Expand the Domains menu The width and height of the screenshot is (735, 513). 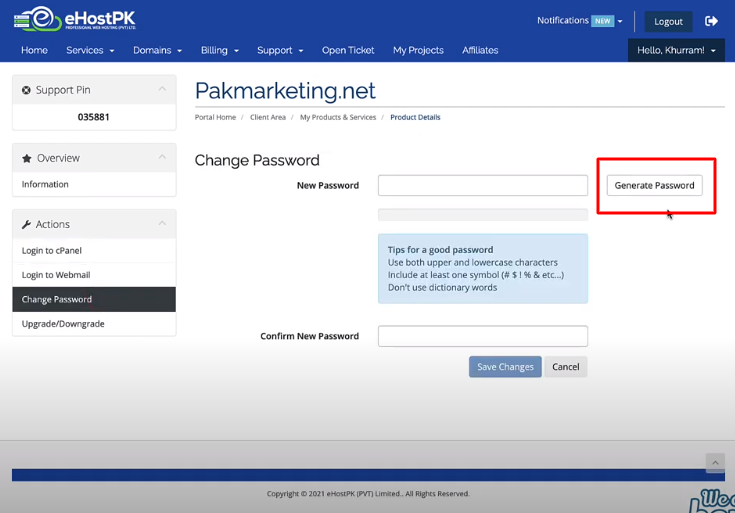click(x=158, y=50)
